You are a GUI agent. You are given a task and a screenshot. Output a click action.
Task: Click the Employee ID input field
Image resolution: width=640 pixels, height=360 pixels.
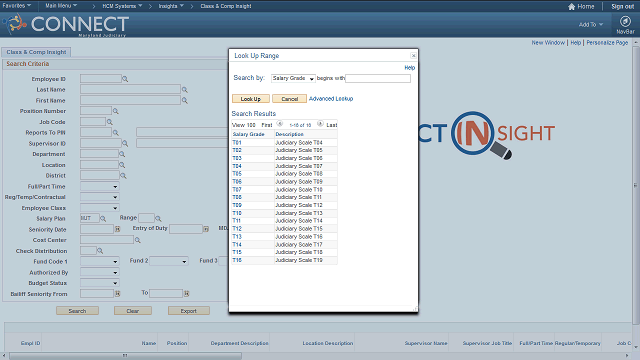tap(101, 79)
